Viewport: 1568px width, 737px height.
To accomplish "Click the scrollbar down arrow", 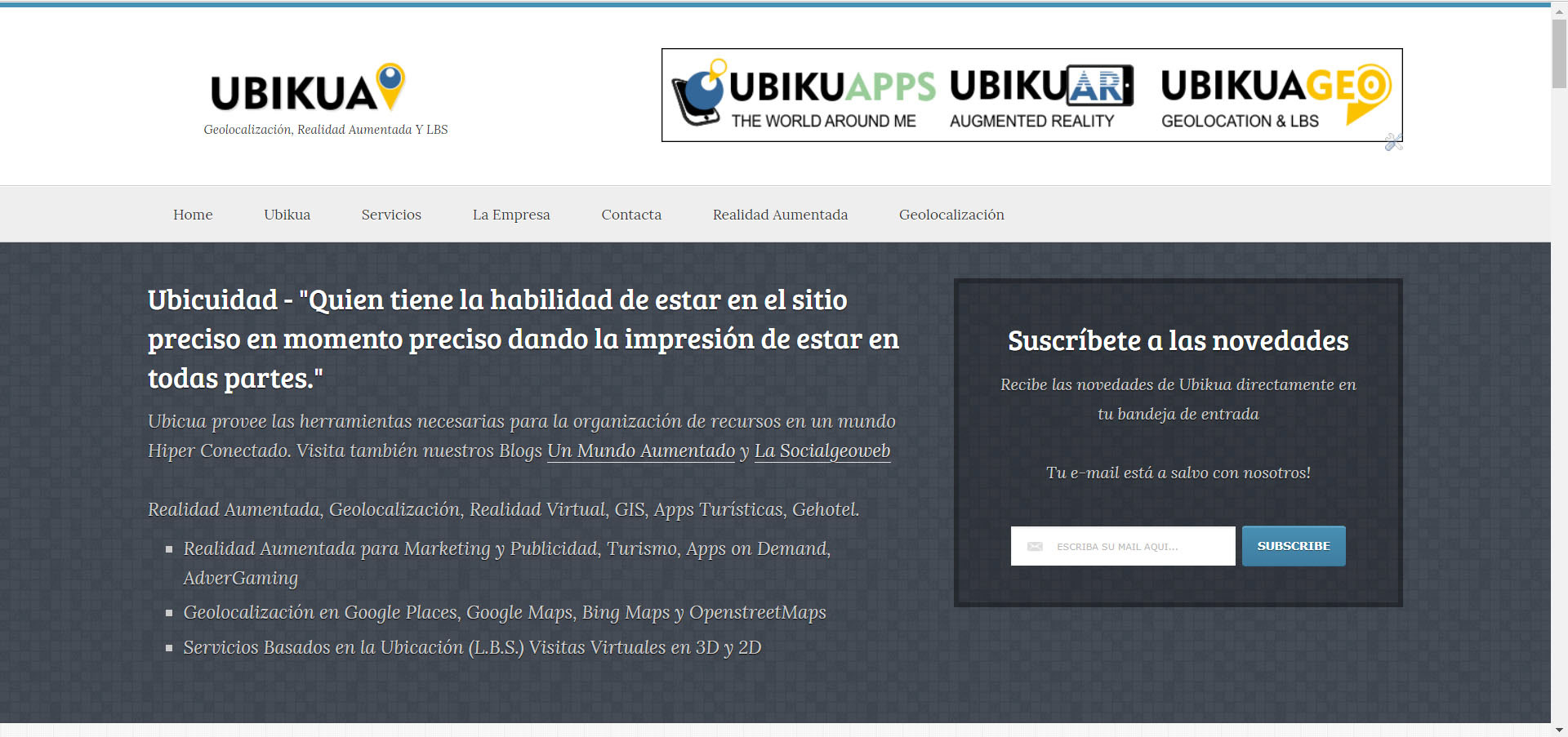I will 1559,730.
